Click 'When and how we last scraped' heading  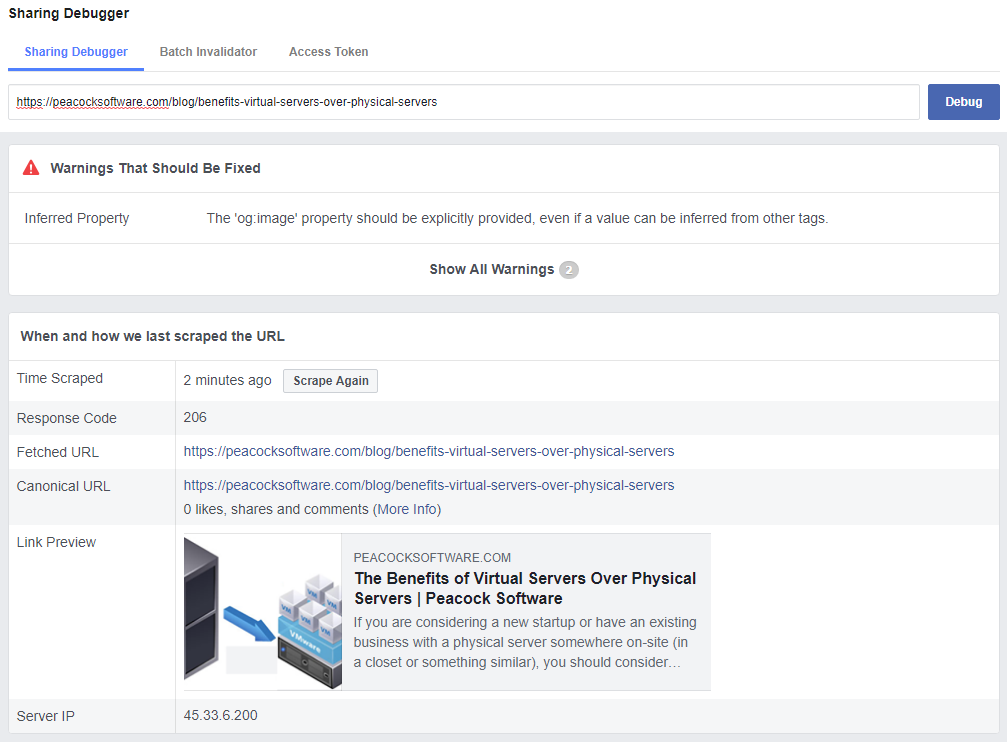(x=152, y=336)
